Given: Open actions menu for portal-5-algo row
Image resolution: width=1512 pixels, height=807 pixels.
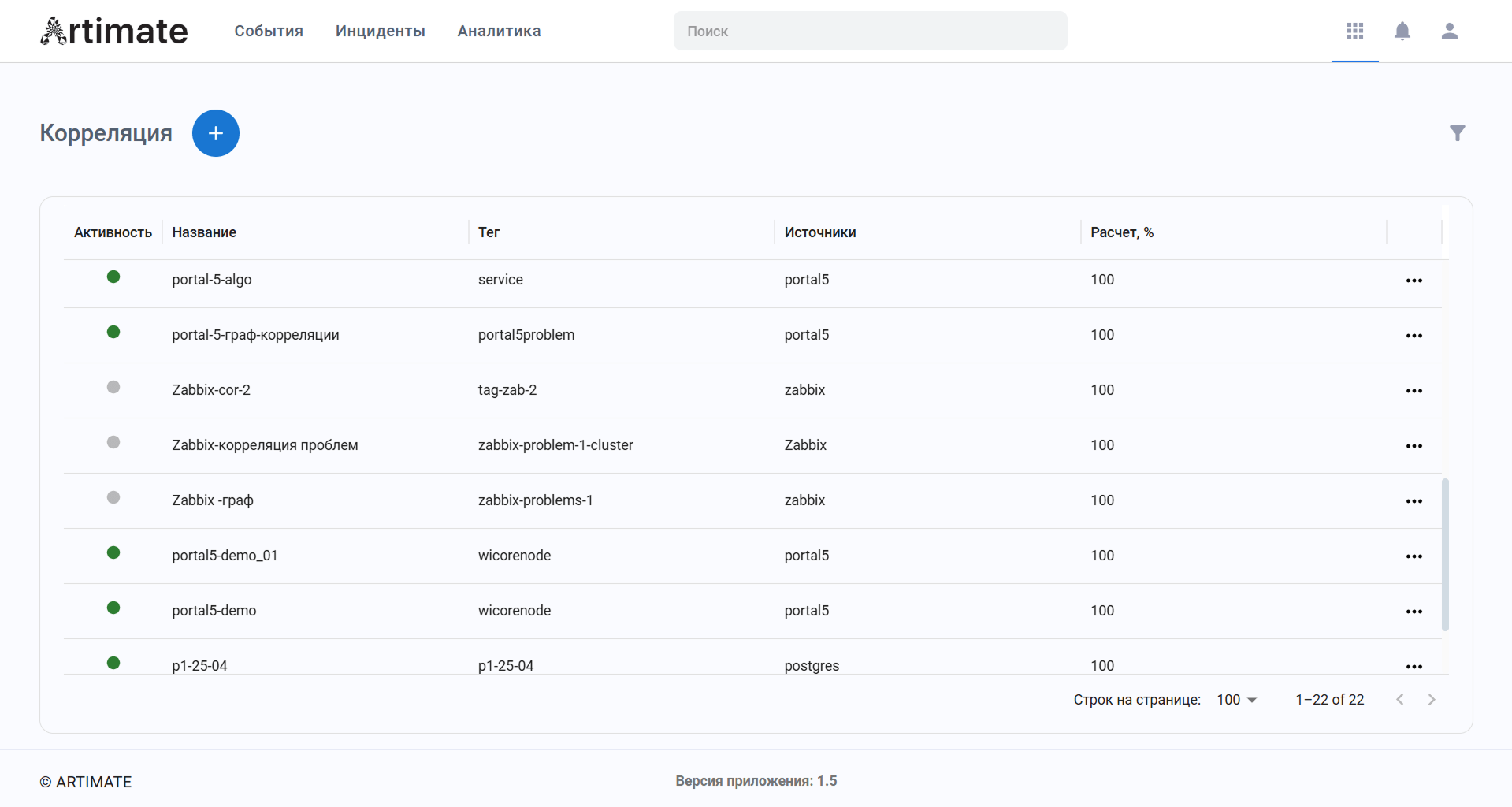Looking at the screenshot, I should point(1414,281).
